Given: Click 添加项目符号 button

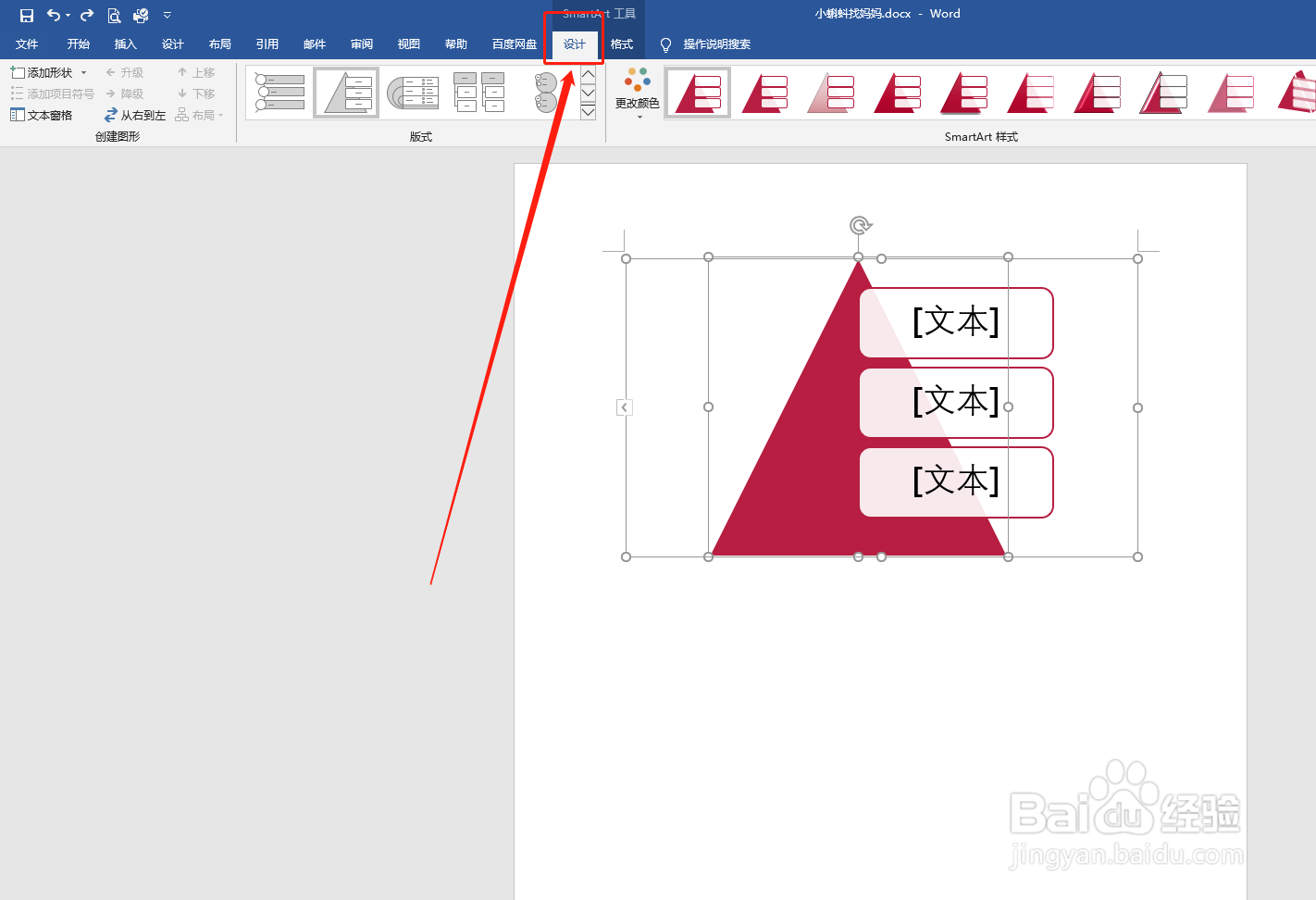Looking at the screenshot, I should pyautogui.click(x=52, y=94).
